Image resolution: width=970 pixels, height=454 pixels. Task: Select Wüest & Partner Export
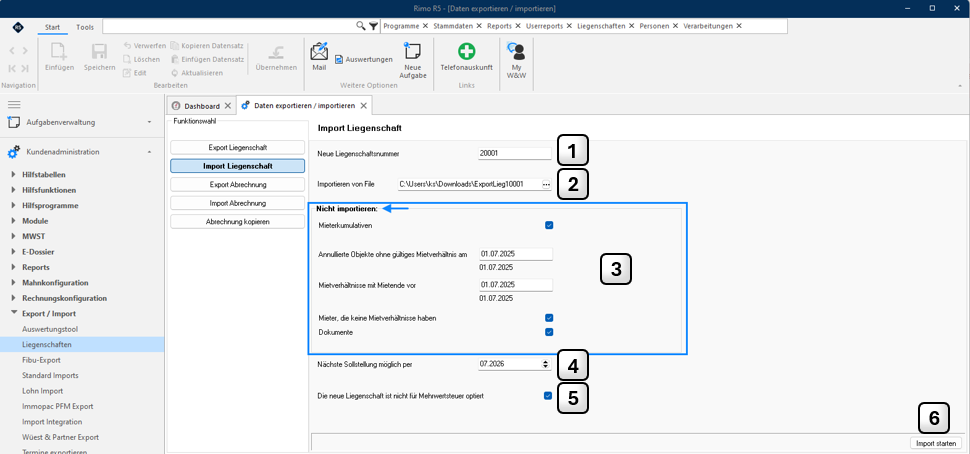click(x=61, y=437)
